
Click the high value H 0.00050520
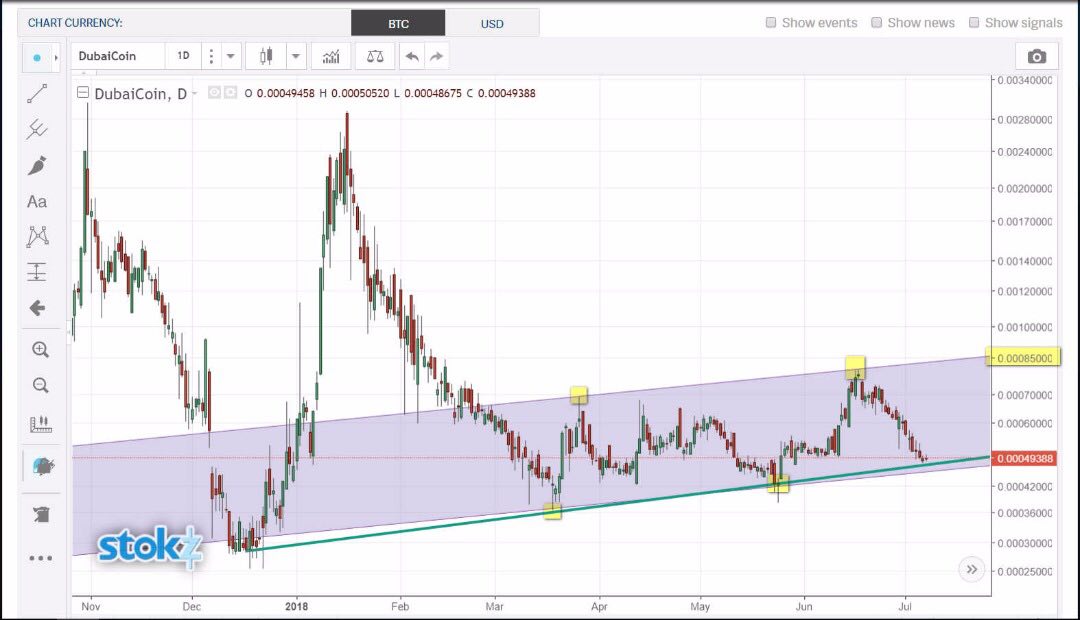pos(354,93)
